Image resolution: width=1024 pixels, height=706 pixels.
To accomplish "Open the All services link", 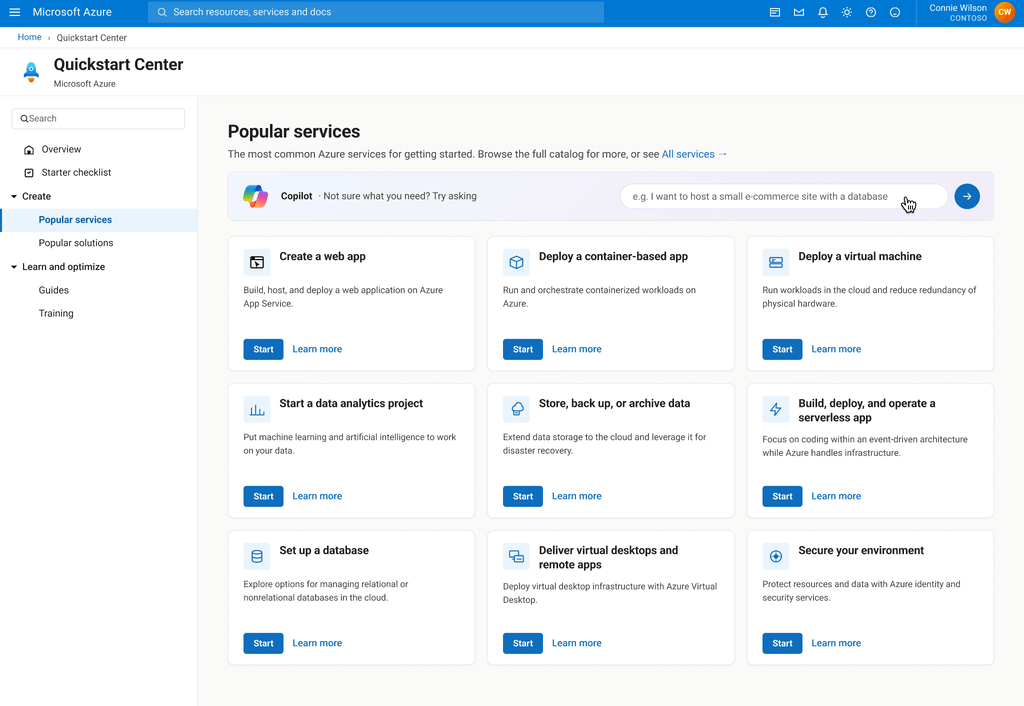I will click(694, 154).
